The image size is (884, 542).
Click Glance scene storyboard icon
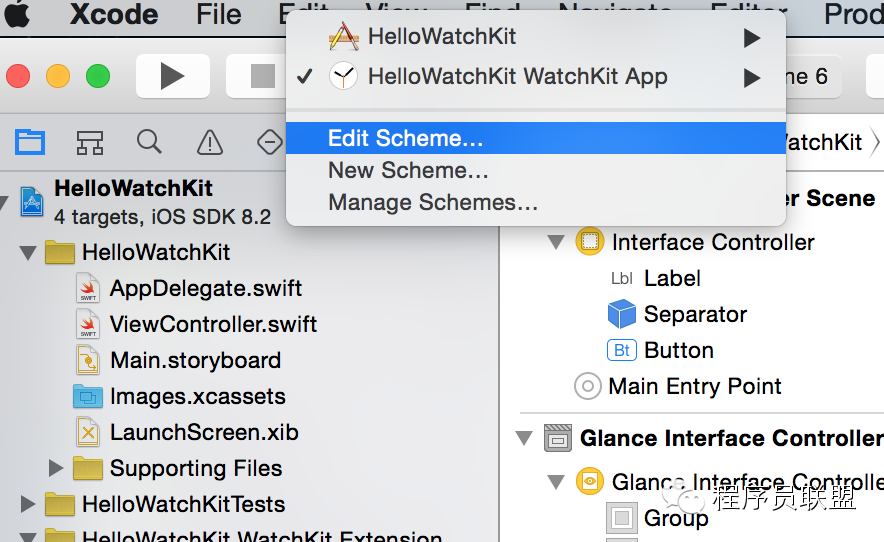558,438
